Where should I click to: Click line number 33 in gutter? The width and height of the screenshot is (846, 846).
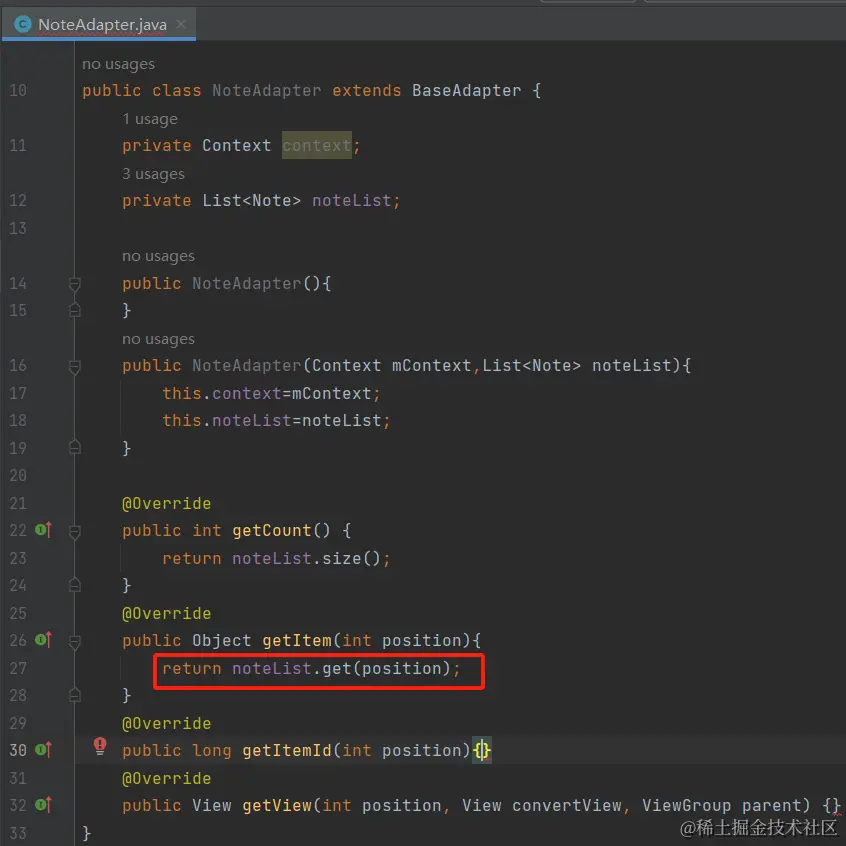[x=18, y=833]
